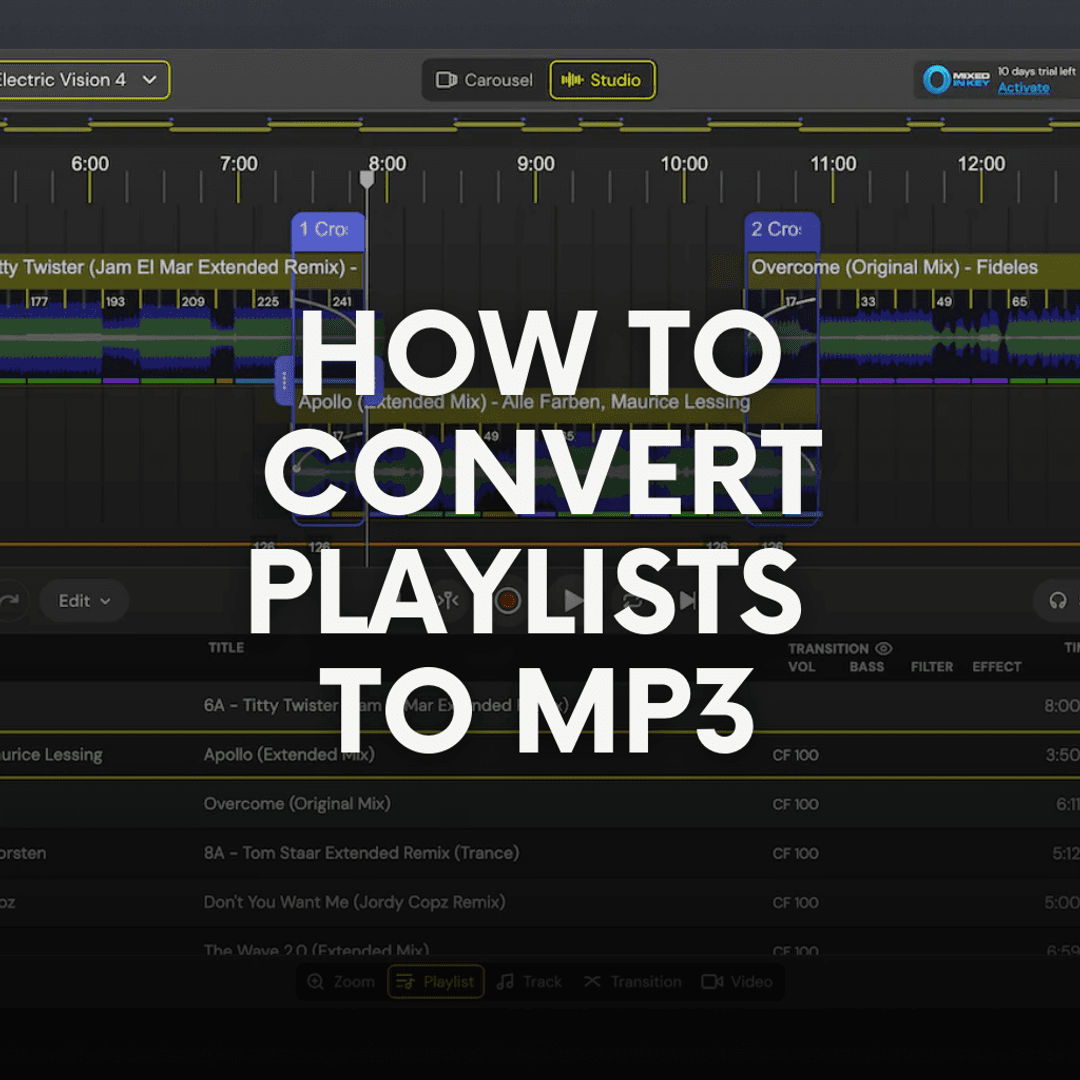Select Playlist in the bottom toolbar
The image size is (1080, 1080).
pyautogui.click(x=435, y=982)
